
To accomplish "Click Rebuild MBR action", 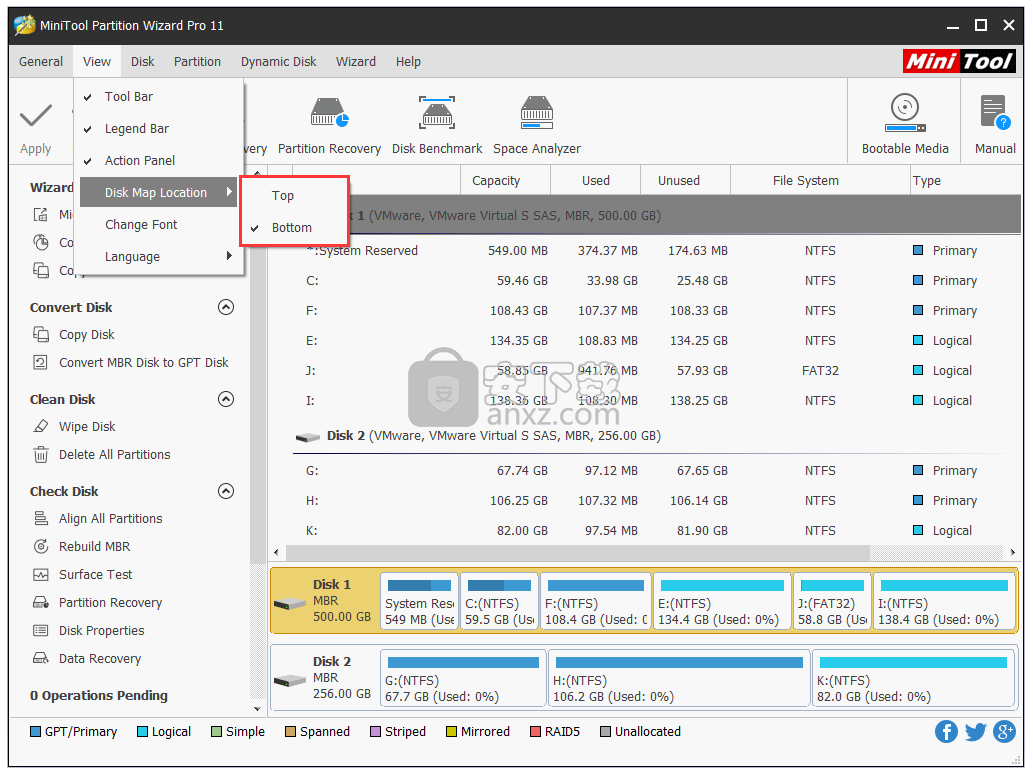I will [x=94, y=546].
